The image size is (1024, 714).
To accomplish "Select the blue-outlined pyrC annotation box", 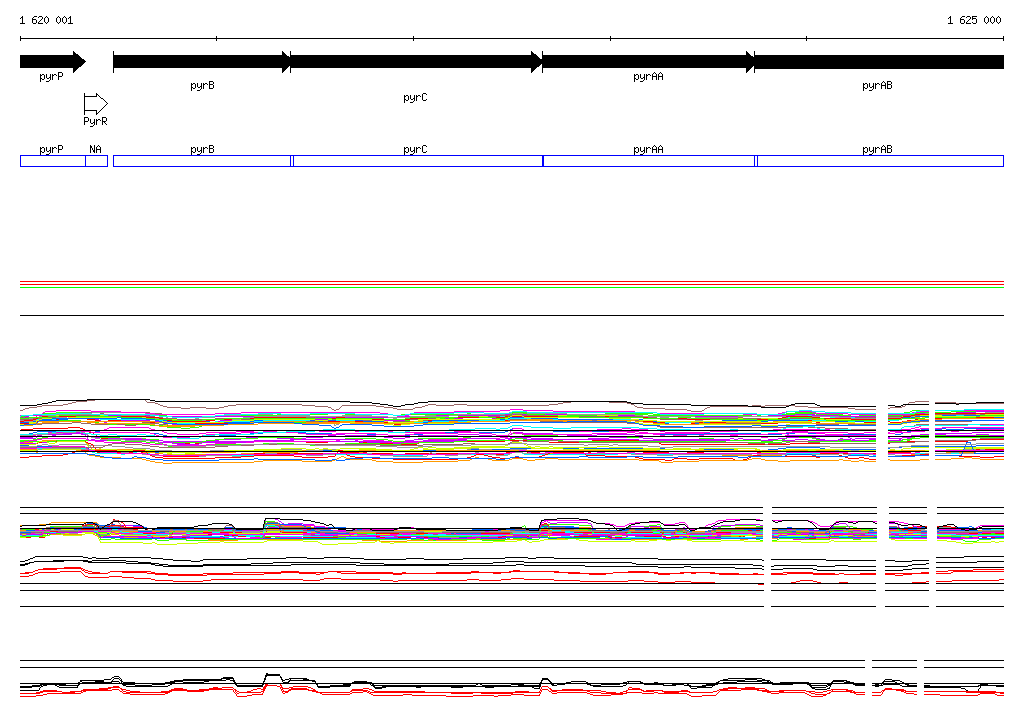I will coord(416,161).
